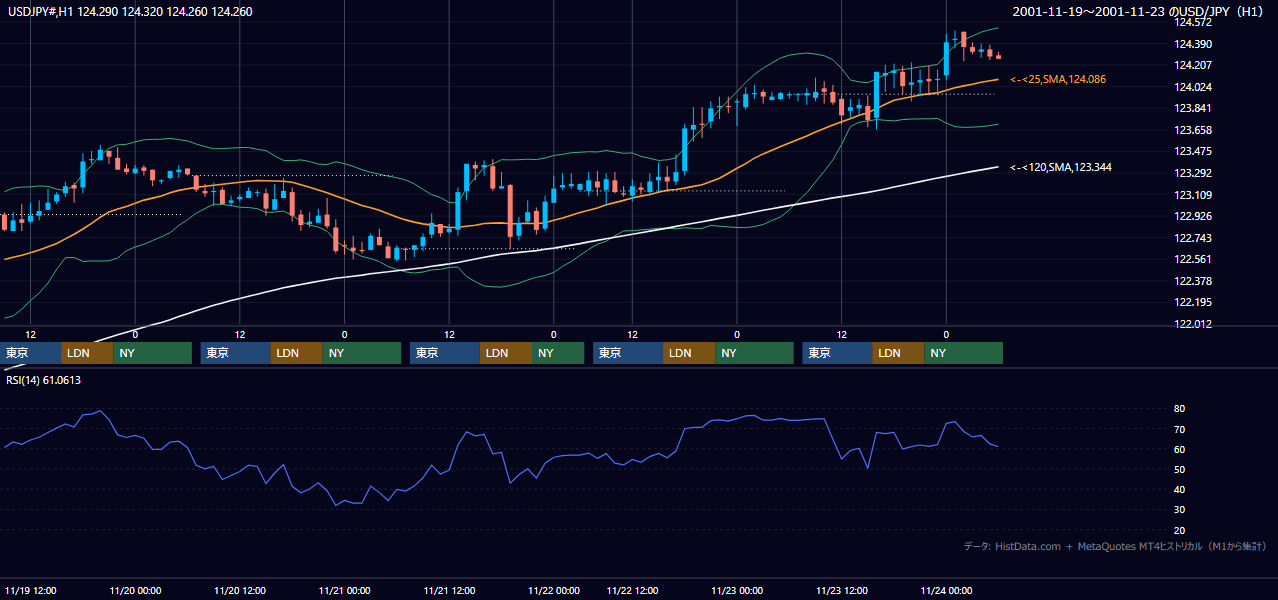1278x600 pixels.
Task: Click price axis value 122.743
Action: pos(1195,238)
